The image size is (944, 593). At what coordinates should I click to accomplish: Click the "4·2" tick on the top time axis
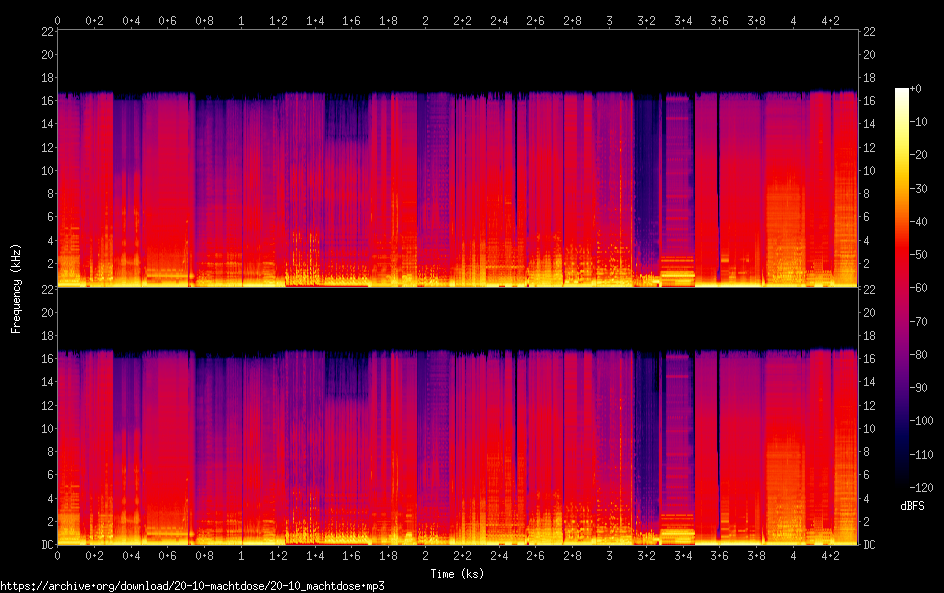coord(830,21)
